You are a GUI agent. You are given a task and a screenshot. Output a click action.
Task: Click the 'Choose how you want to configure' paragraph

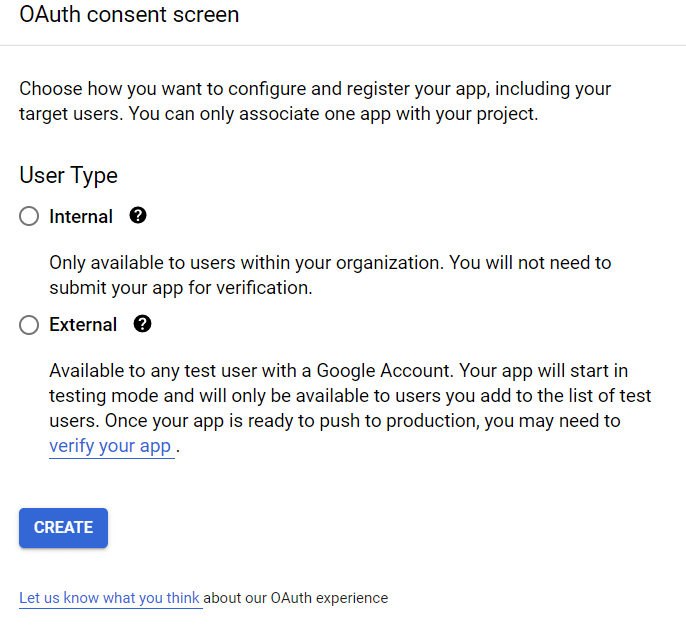click(314, 89)
